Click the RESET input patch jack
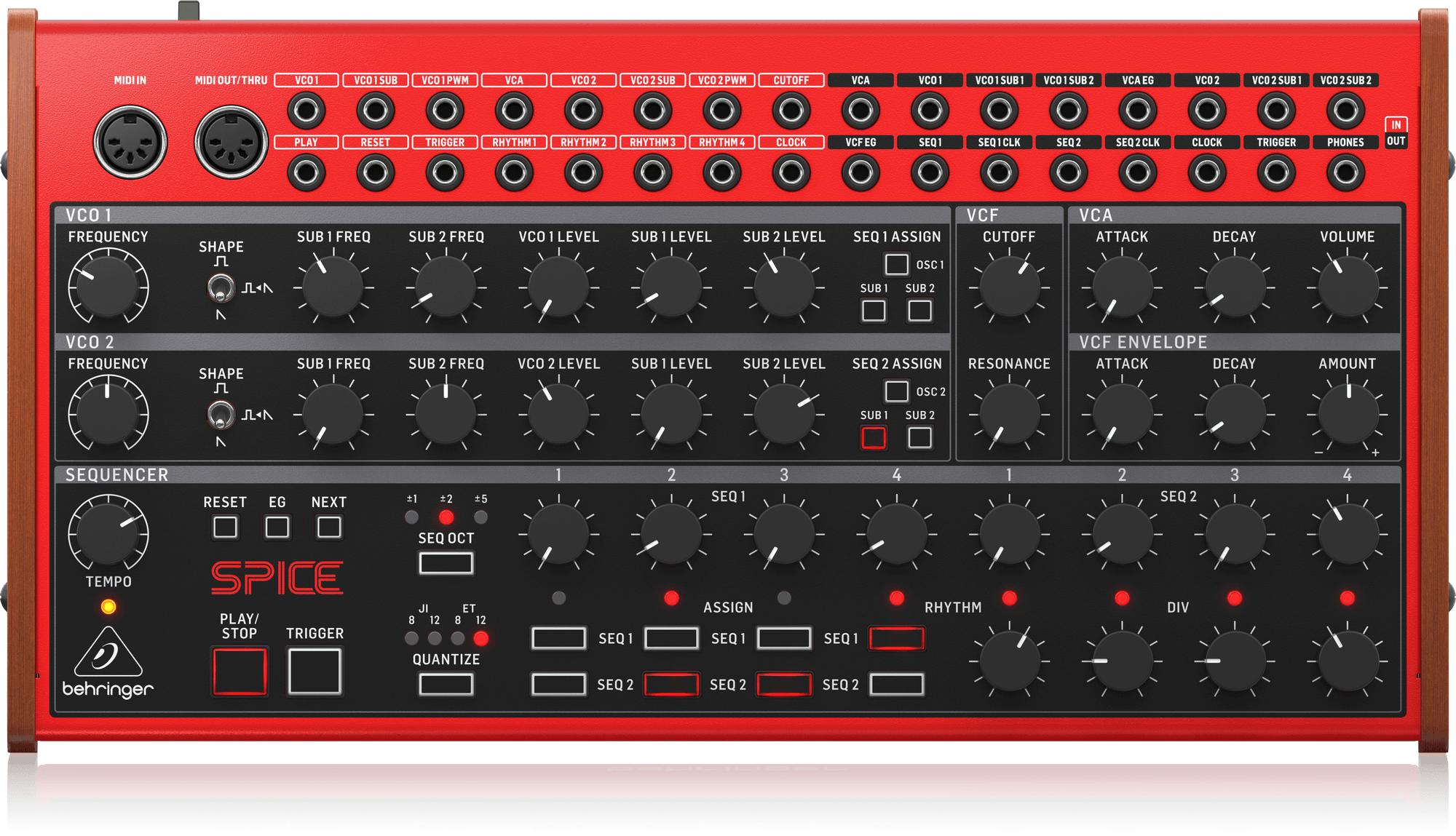Screen dimensions: 1456x836 376,173
